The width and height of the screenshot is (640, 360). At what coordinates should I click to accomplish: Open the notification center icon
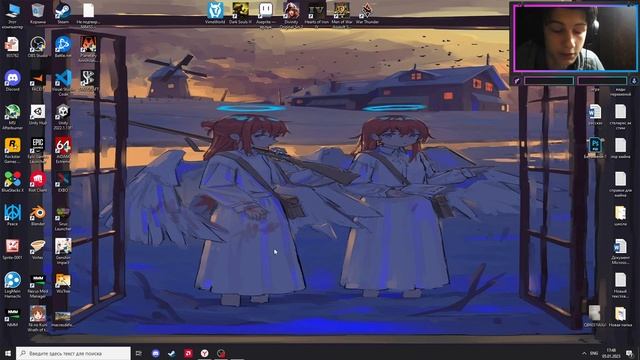point(630,353)
